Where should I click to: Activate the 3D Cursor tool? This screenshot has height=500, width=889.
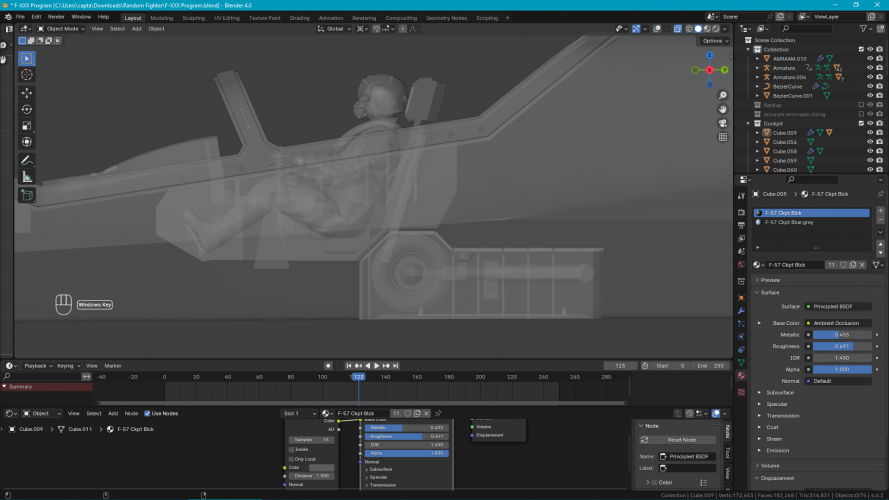tap(27, 74)
